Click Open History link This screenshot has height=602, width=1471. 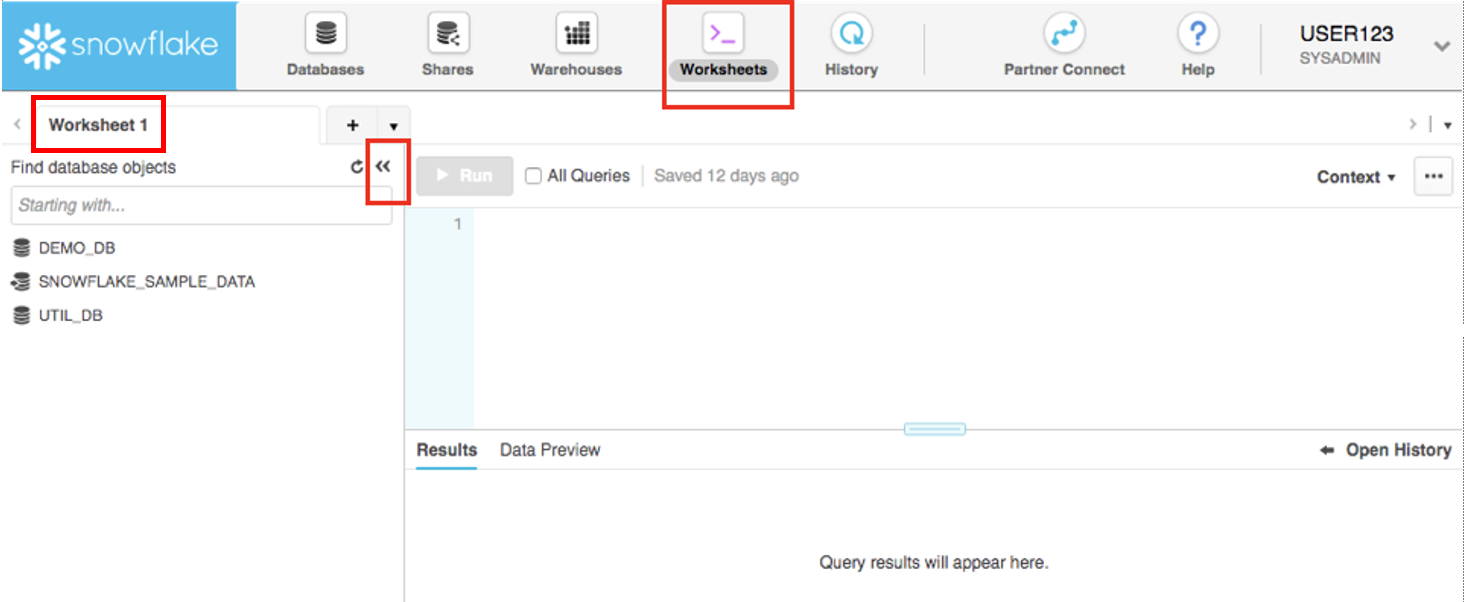click(1386, 450)
